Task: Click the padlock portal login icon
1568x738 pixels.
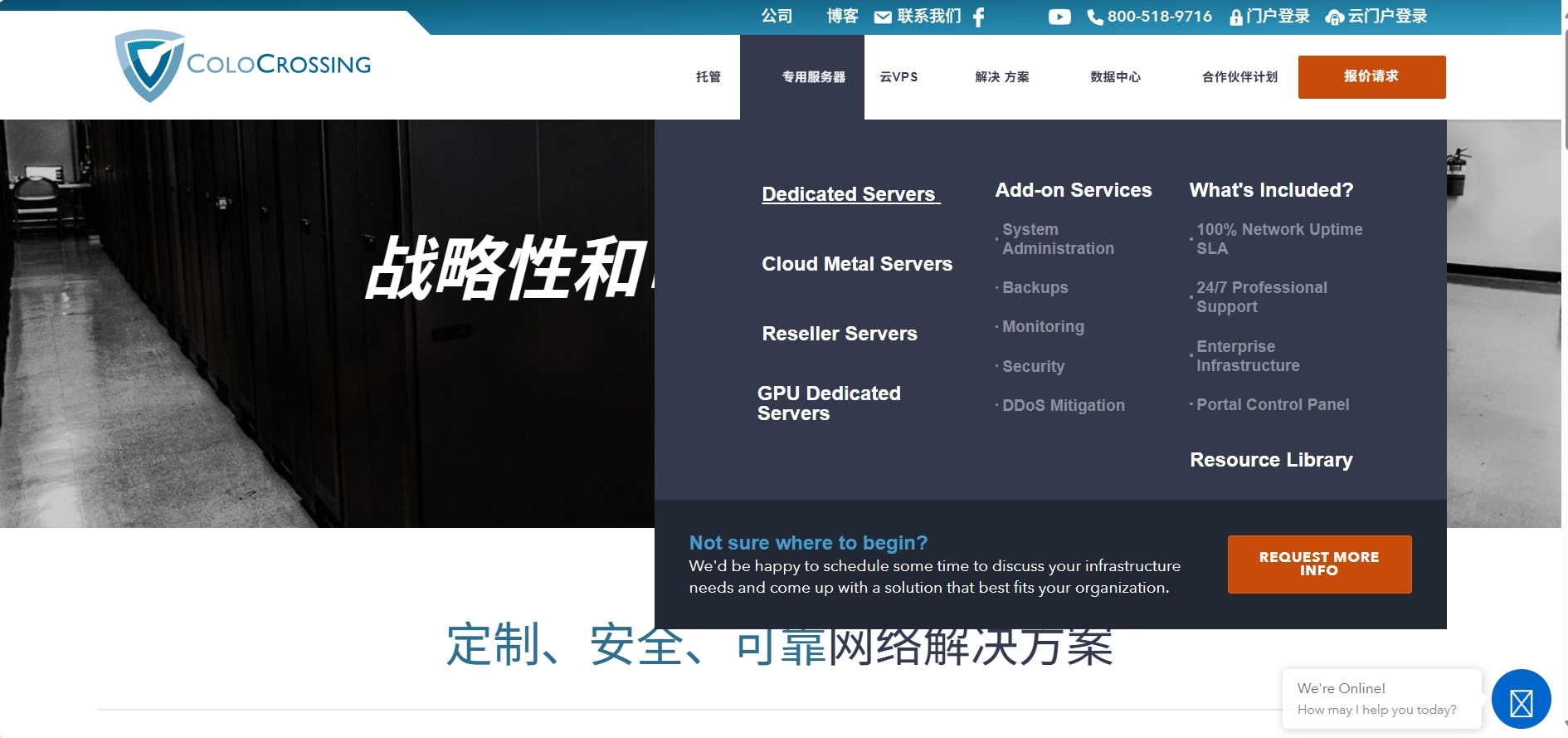Action: pos(1236,17)
